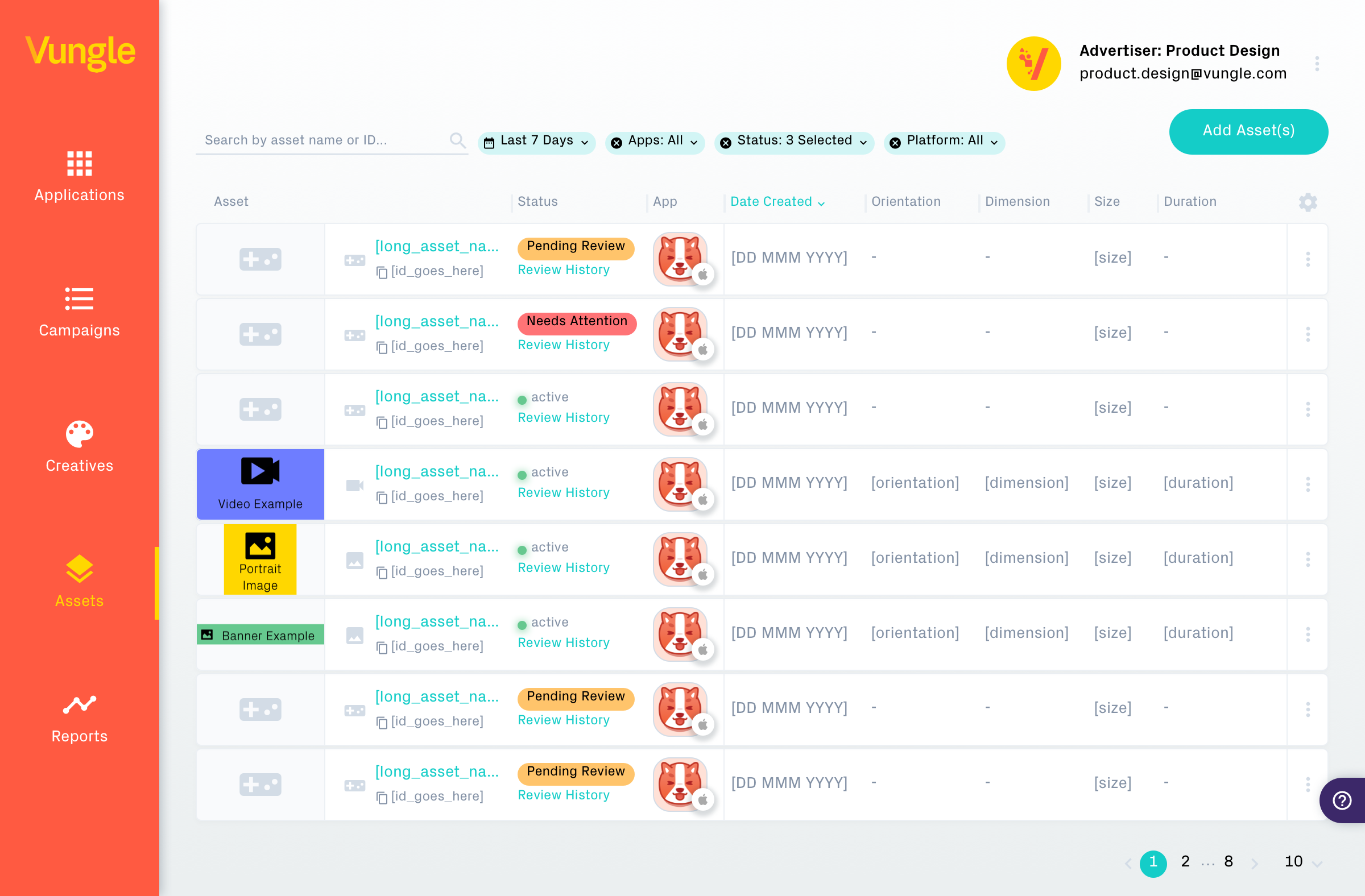Viewport: 1365px width, 896px height.
Task: Click the Add Asset(s) button
Action: coord(1248,131)
